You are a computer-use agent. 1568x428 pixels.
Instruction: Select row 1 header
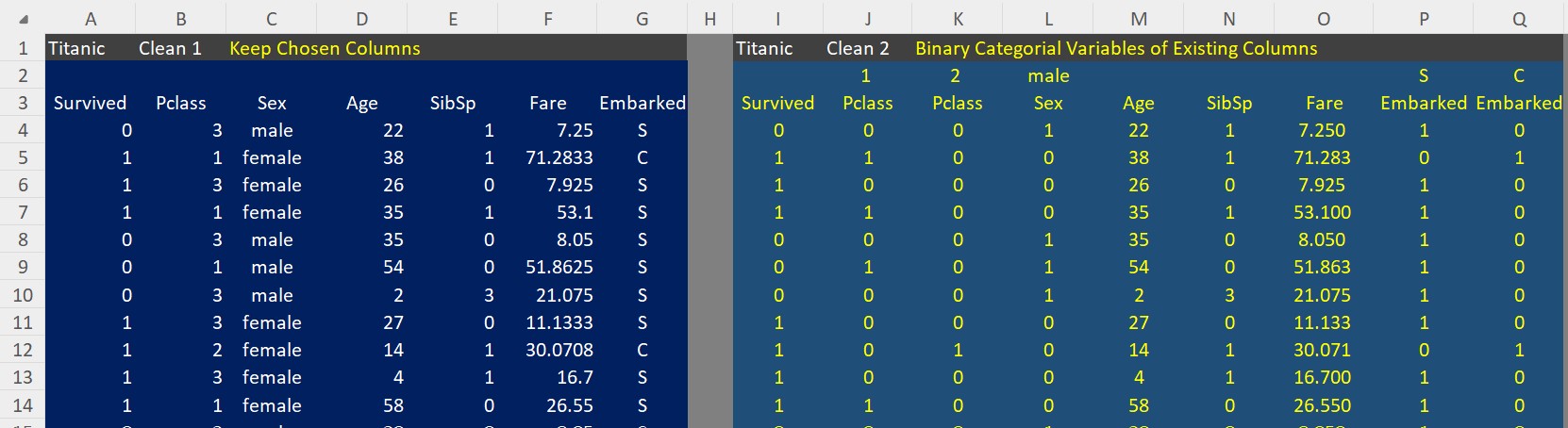tap(23, 48)
